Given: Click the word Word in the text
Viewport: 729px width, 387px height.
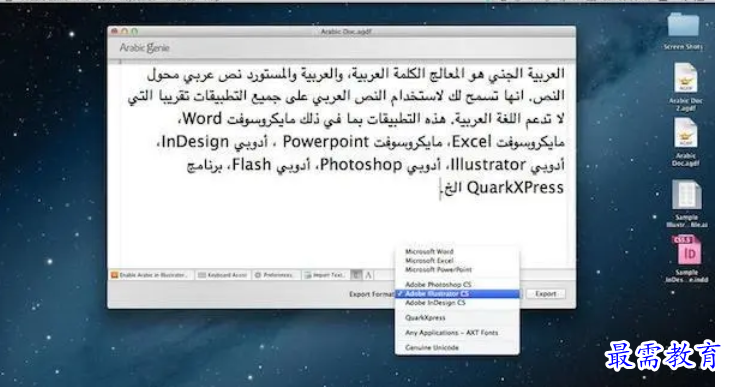Looking at the screenshot, I should click(202, 119).
